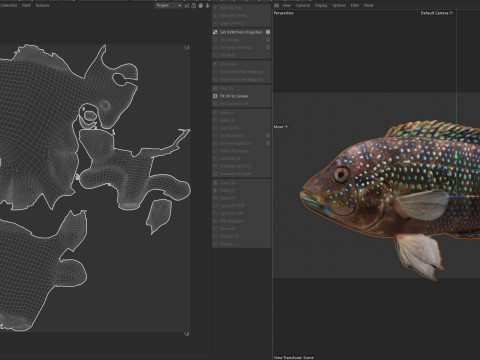Screen dimensions: 480x360
Task: Choose Remove UV Pins in command list
Action: (242, 15)
